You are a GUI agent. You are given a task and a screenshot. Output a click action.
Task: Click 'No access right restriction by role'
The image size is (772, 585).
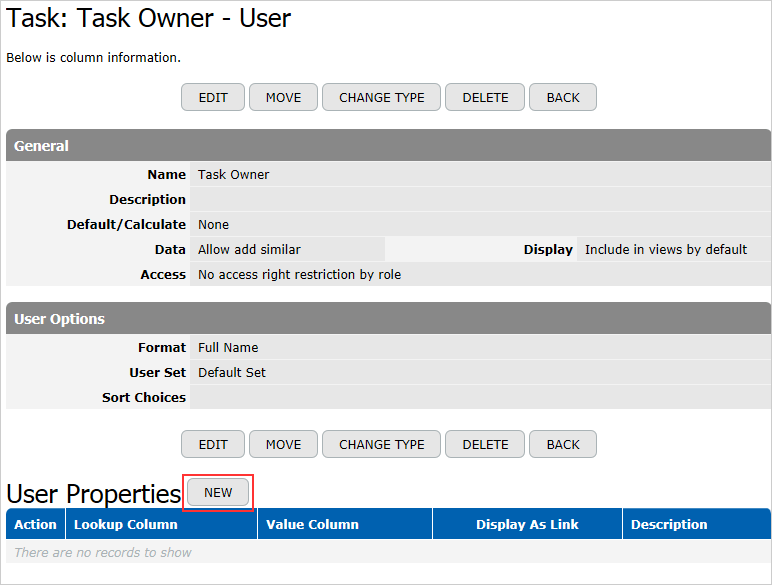click(299, 275)
